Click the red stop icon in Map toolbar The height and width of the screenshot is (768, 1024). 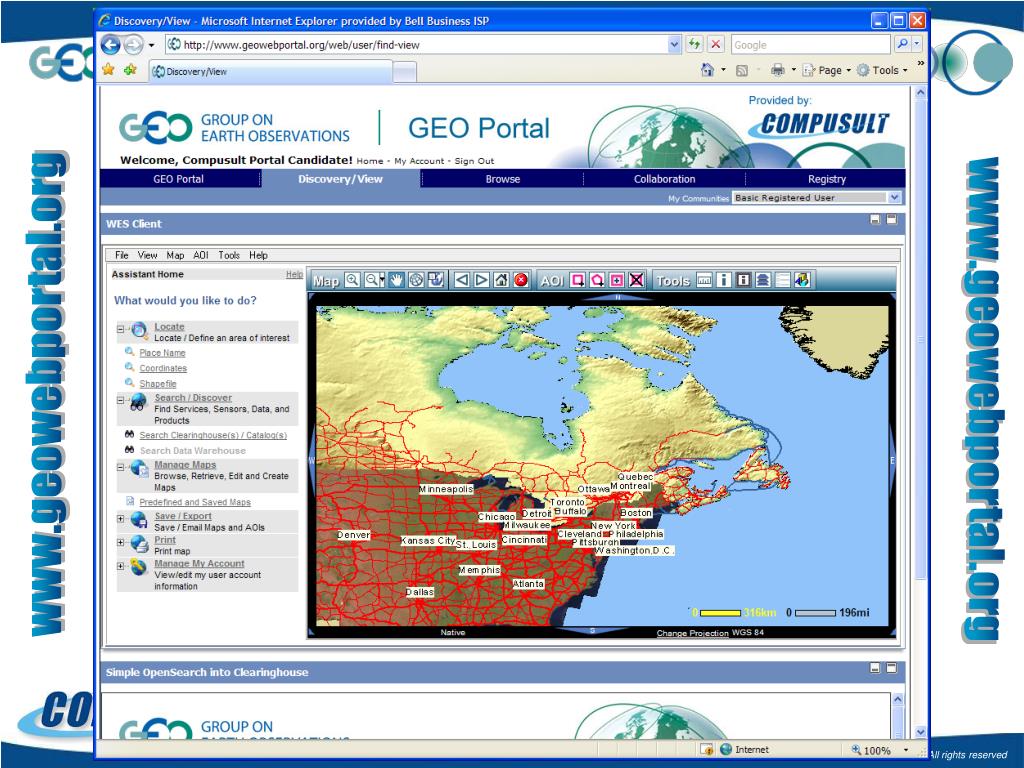tap(520, 280)
